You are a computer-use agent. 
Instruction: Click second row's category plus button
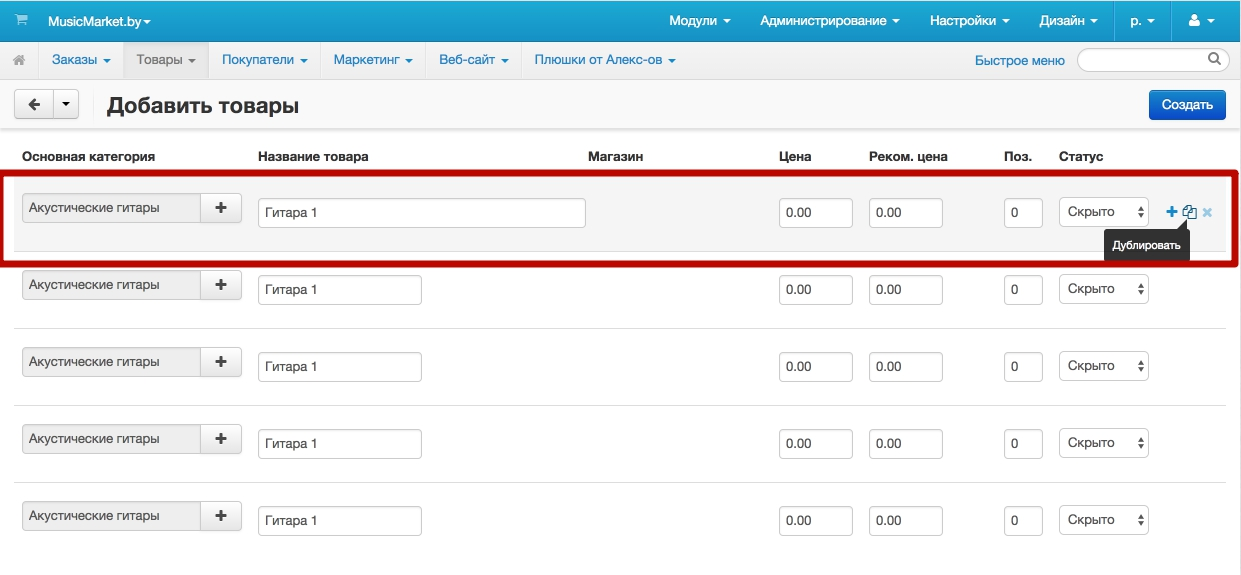point(221,285)
